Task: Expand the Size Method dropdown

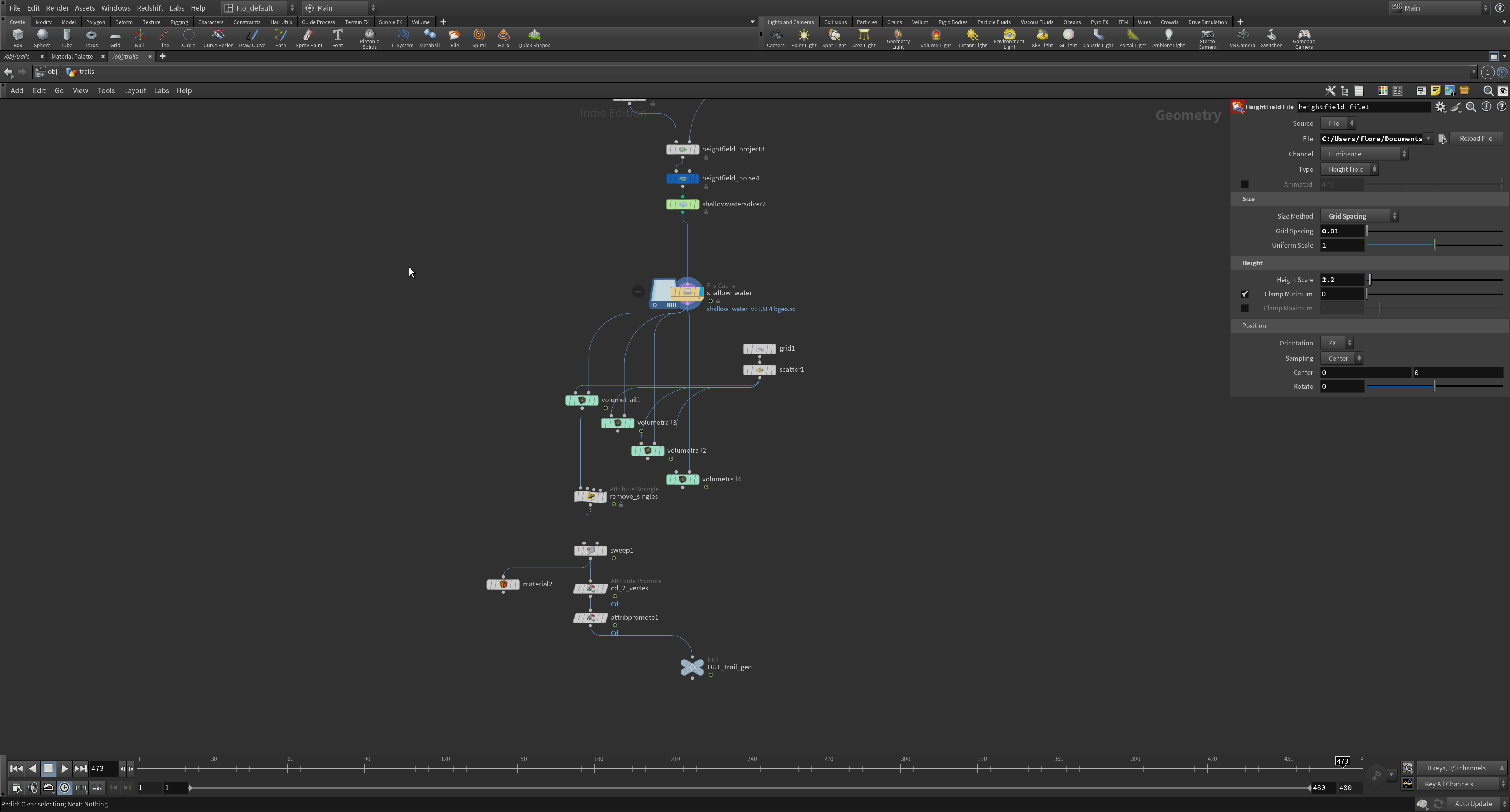Action: (1359, 216)
